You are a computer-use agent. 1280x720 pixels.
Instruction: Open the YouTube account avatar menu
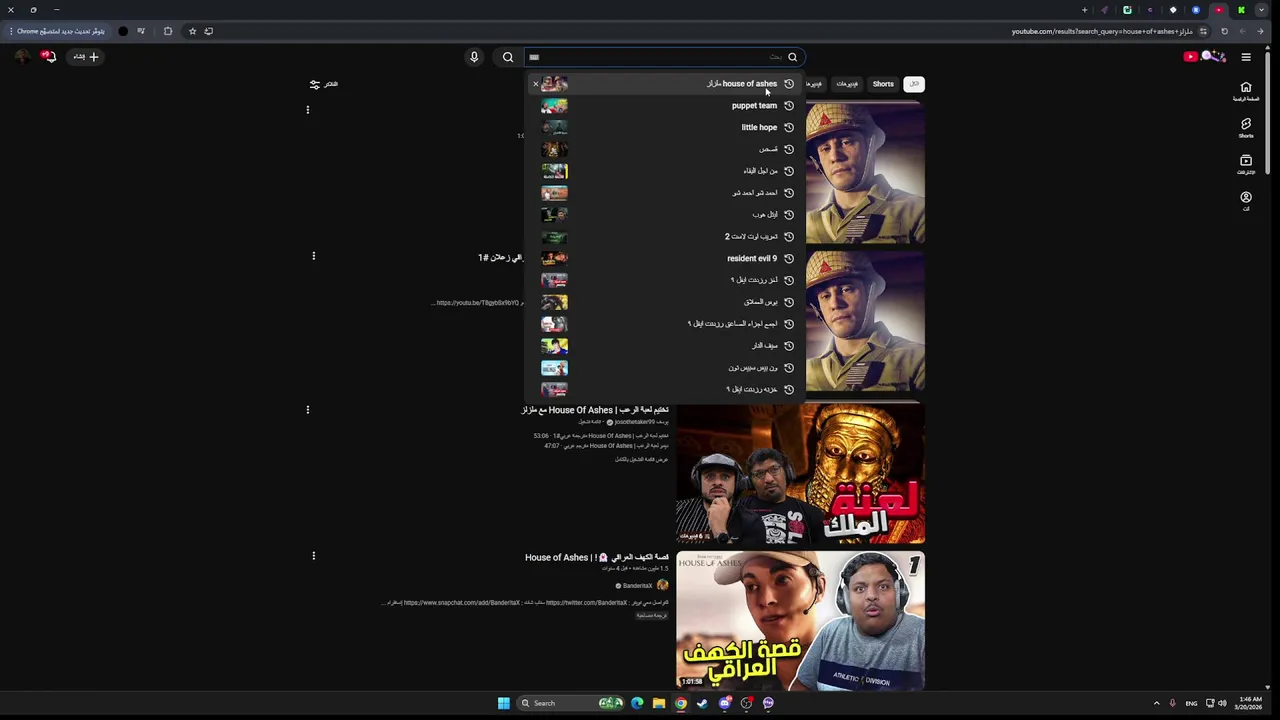click(x=22, y=57)
